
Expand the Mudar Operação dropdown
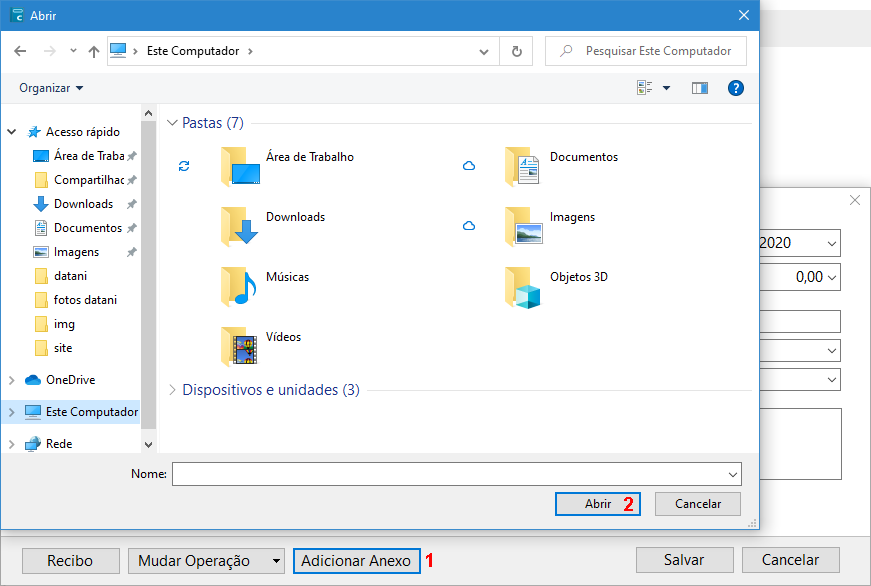point(277,561)
